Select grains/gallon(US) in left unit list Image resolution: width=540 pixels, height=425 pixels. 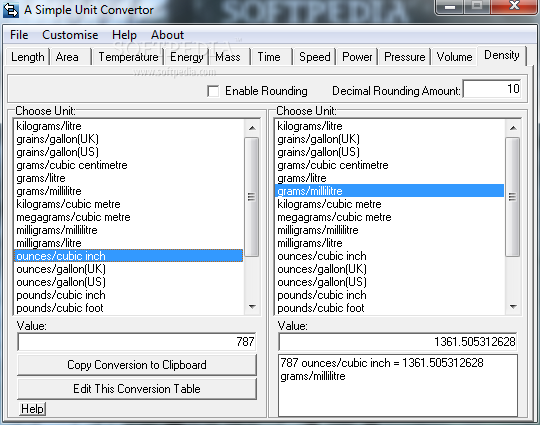[128, 152]
